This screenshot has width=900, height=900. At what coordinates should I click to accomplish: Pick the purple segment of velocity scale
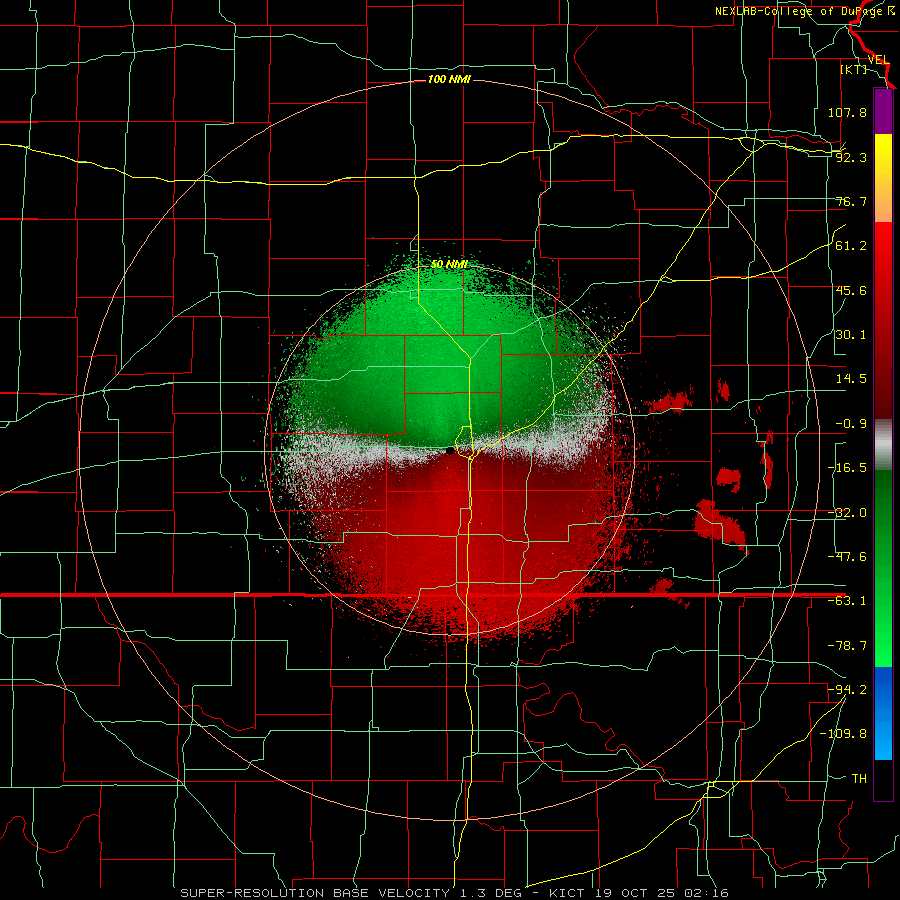click(x=883, y=111)
